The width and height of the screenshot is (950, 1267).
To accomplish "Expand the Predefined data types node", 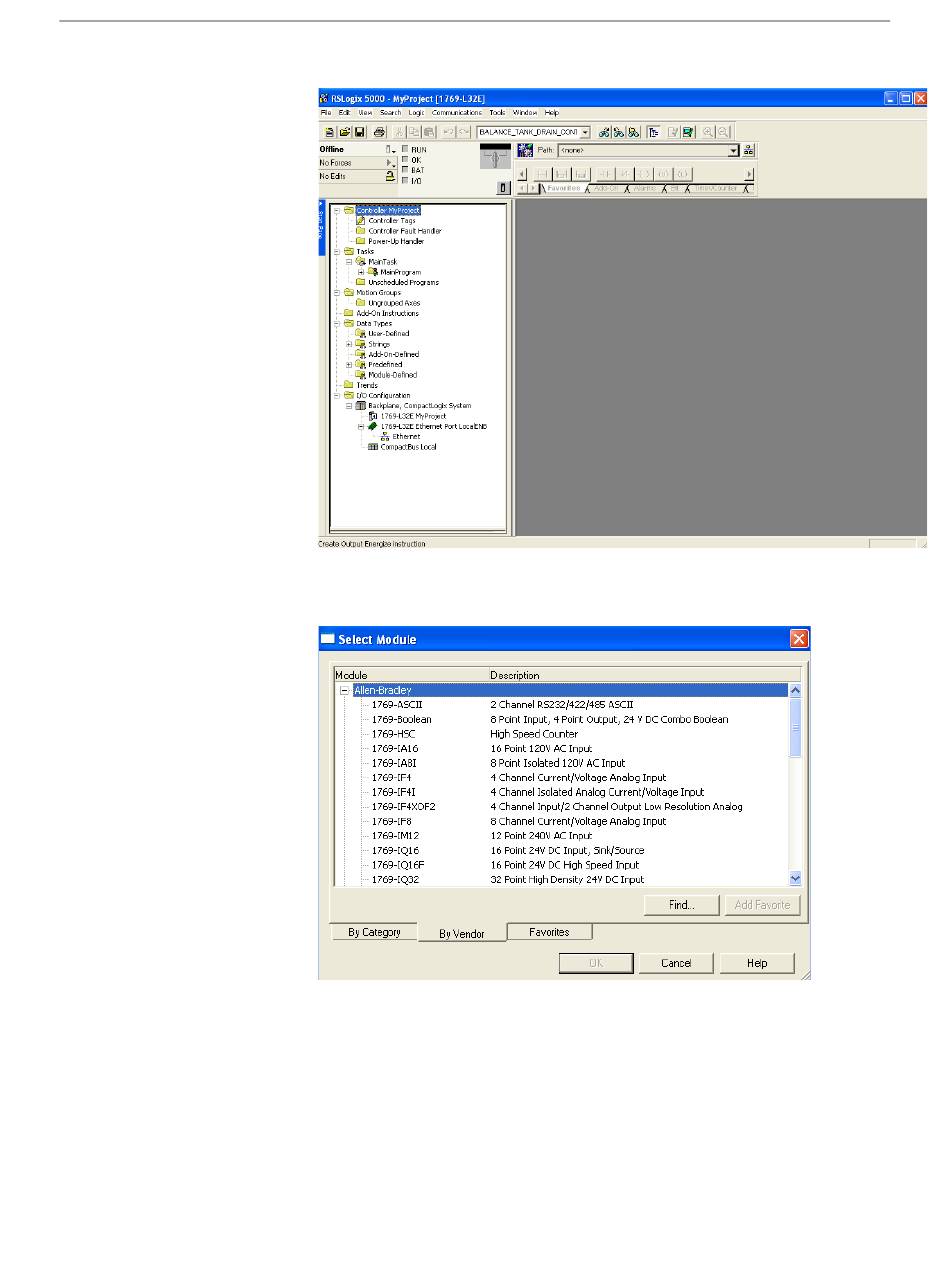I will click(349, 365).
